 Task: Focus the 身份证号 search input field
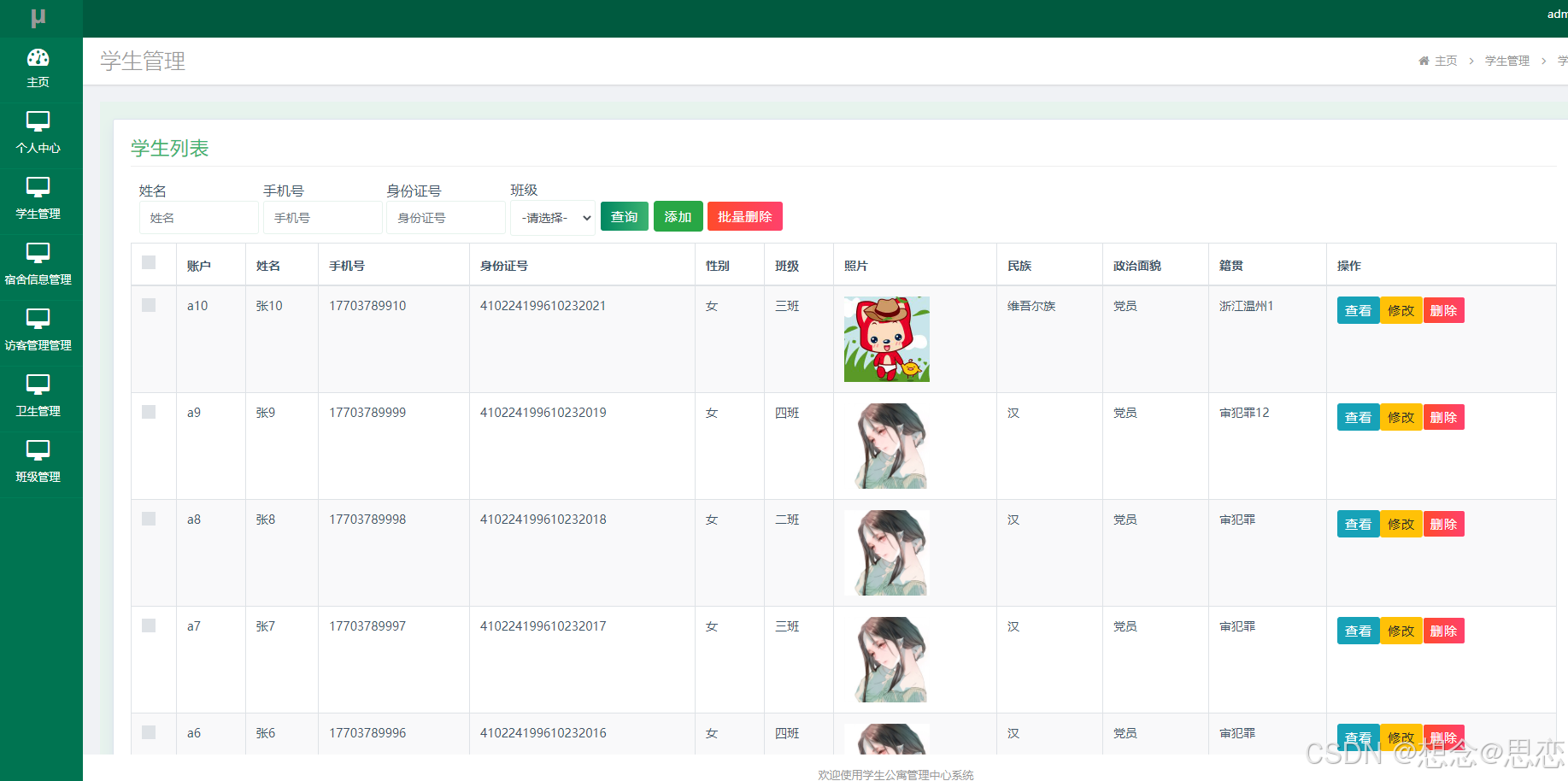[x=446, y=218]
